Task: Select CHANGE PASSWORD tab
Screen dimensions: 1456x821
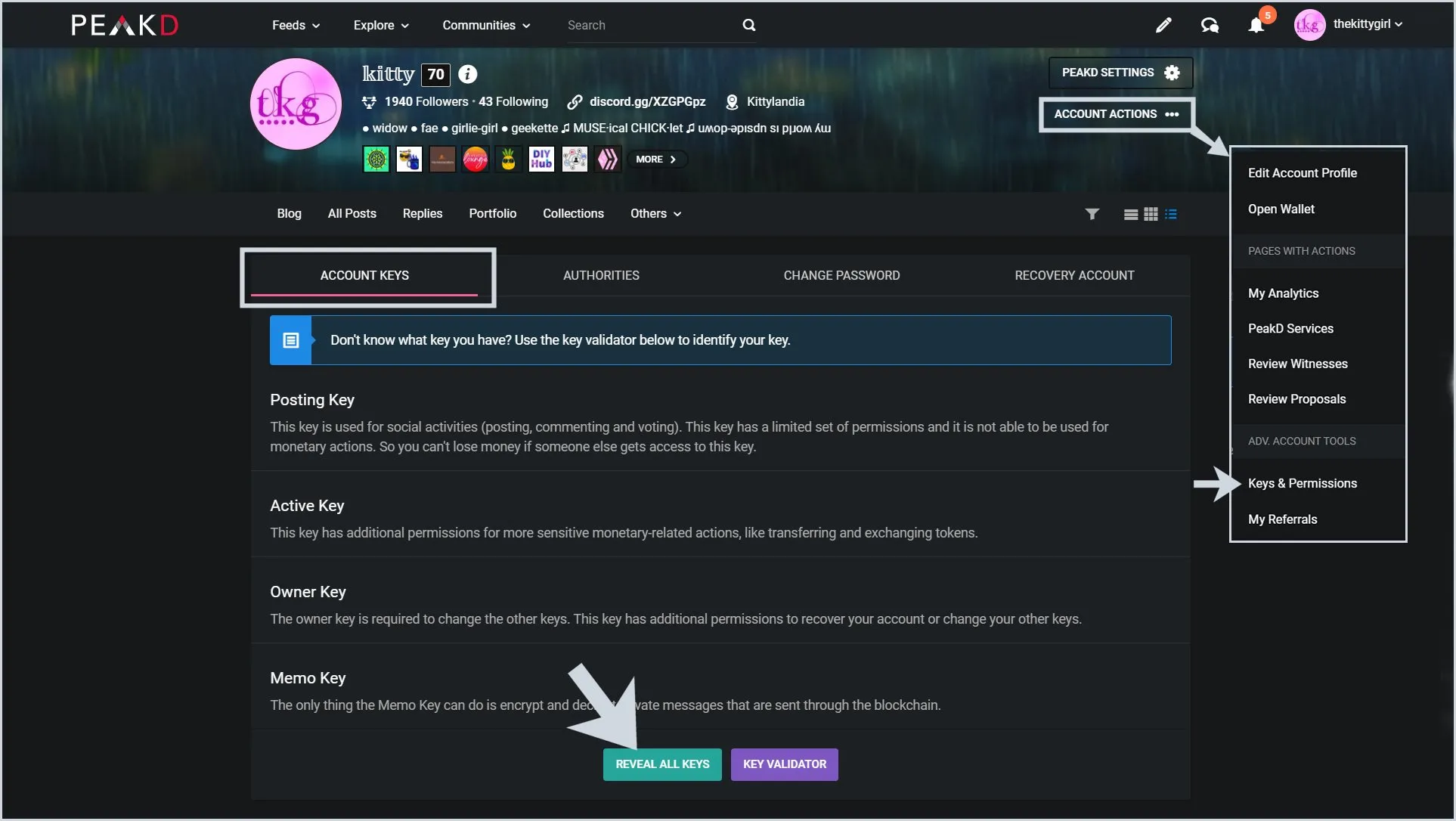Action: pyautogui.click(x=841, y=276)
